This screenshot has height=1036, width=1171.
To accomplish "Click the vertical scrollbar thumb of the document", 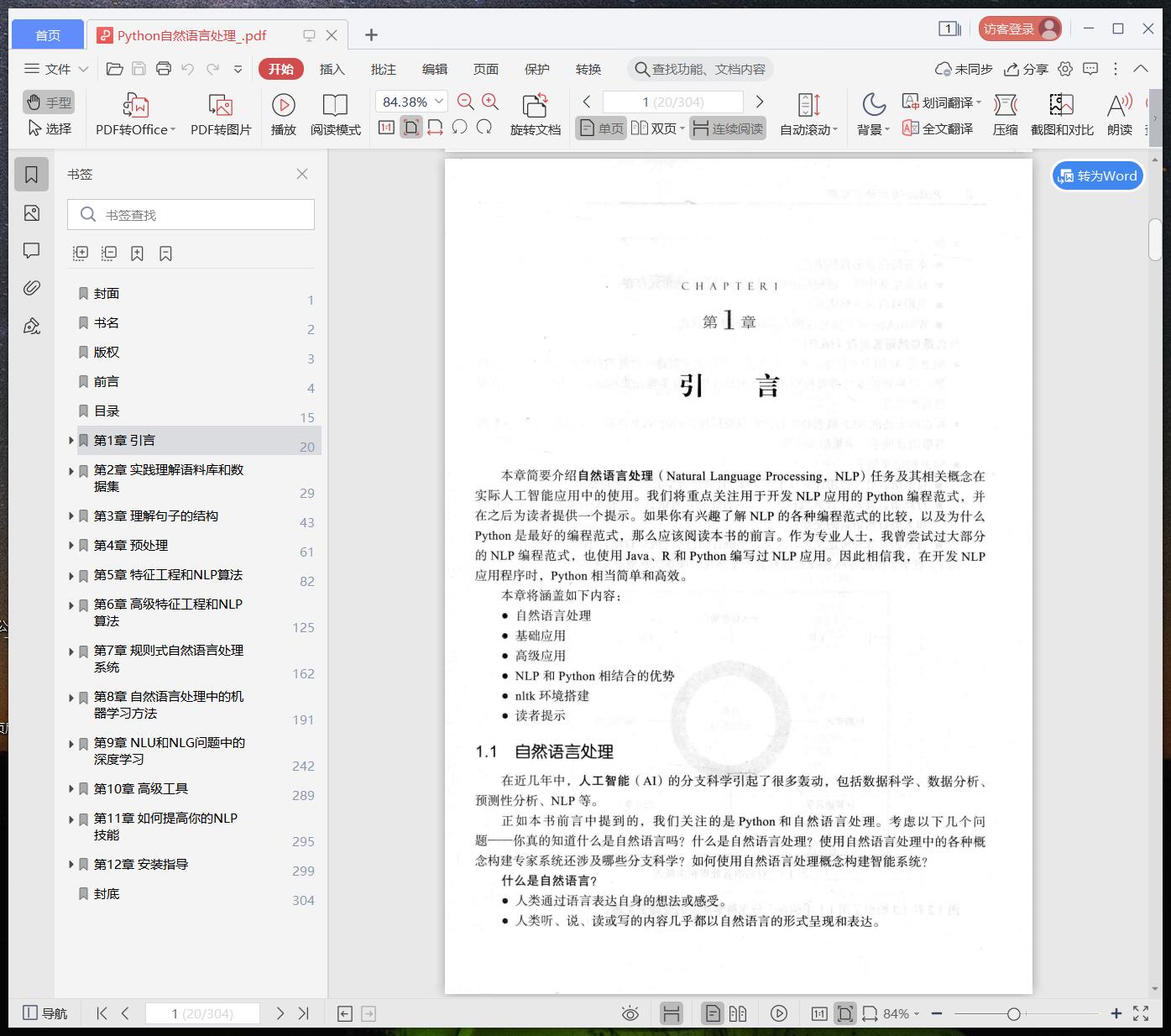I will coord(1155,240).
